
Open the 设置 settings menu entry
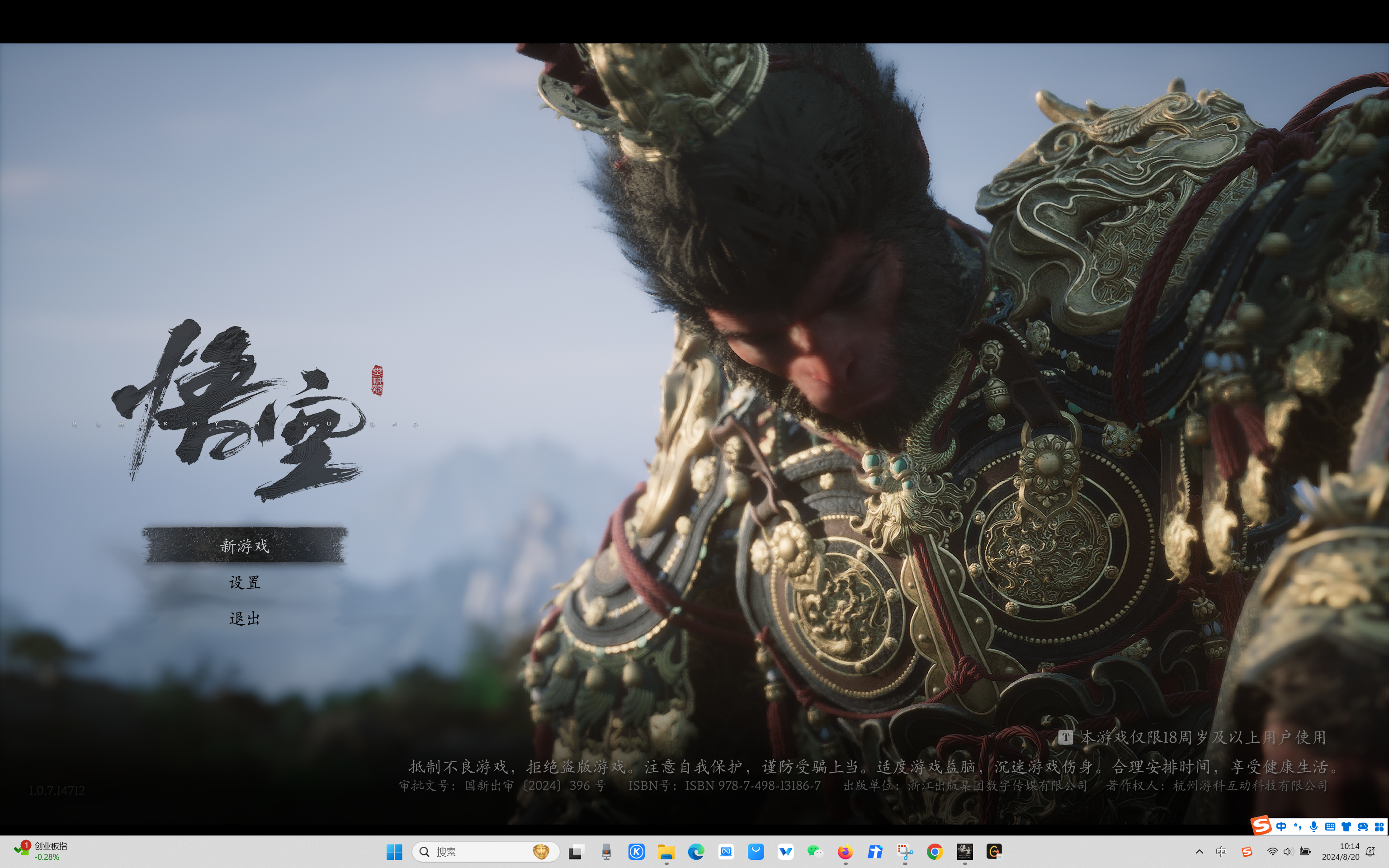245,582
